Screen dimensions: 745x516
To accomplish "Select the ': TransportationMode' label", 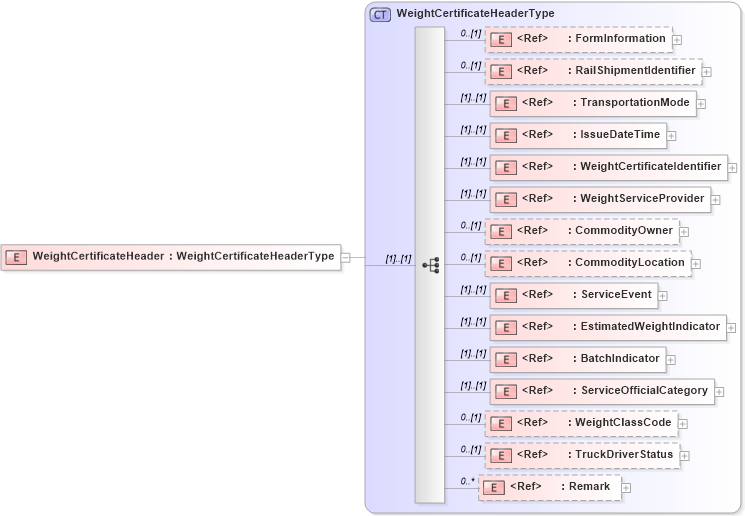I will point(631,102).
